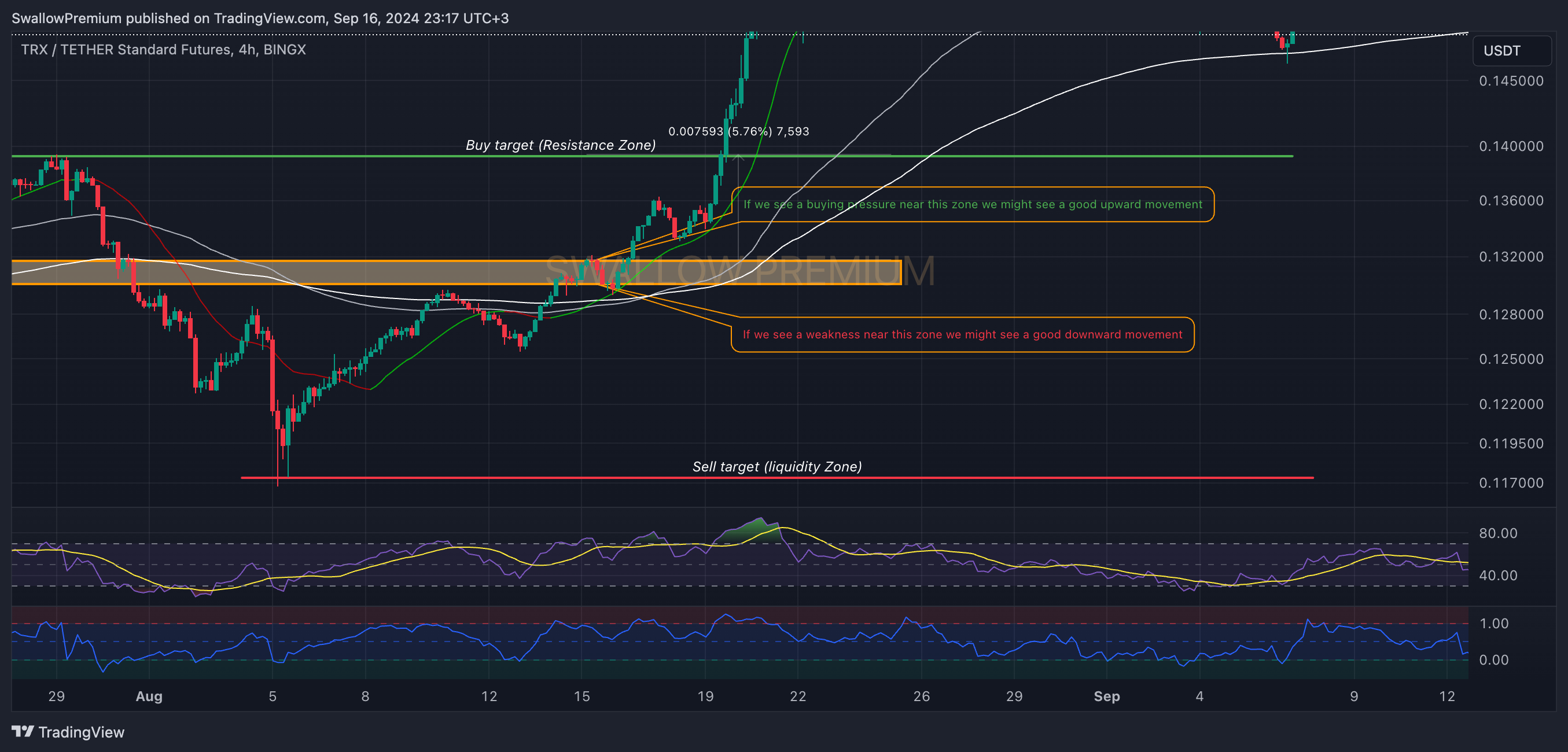The height and width of the screenshot is (752, 1568).
Task: Click the 0.007593 (5.76%) measurement label
Action: coord(738,131)
